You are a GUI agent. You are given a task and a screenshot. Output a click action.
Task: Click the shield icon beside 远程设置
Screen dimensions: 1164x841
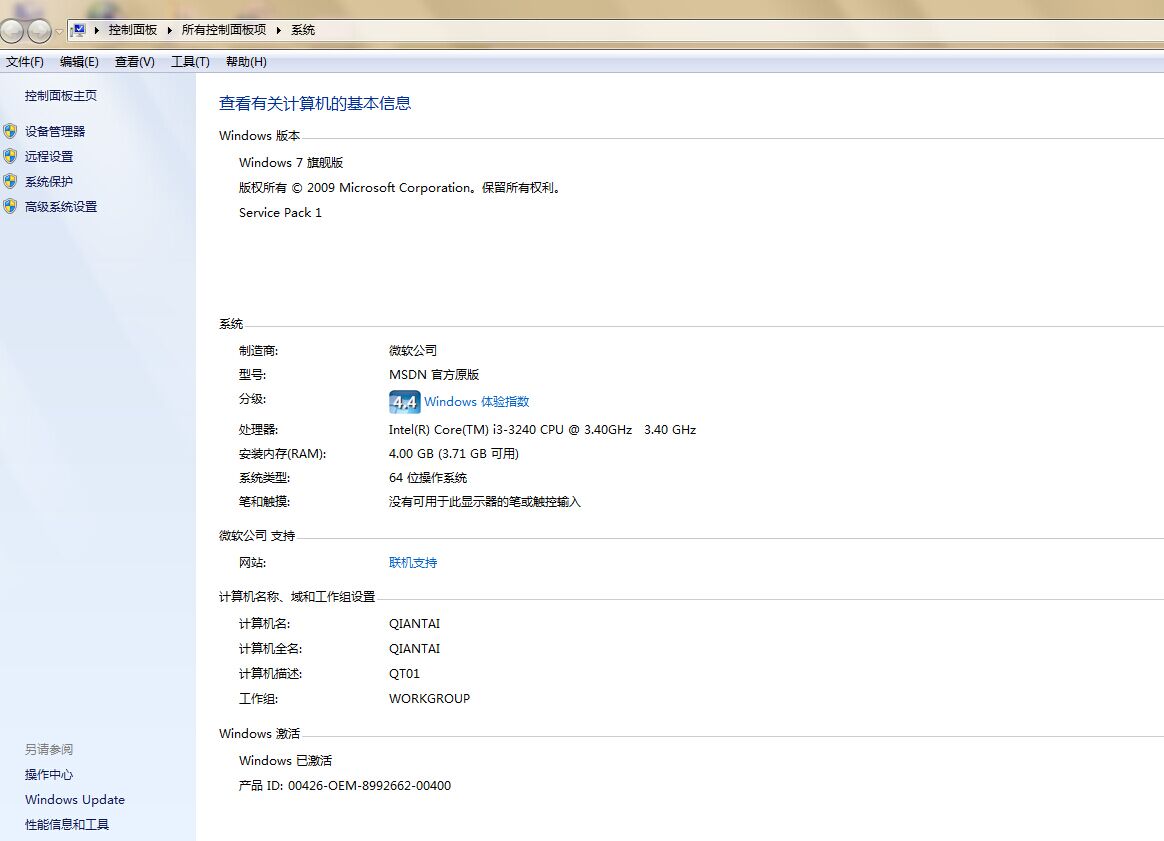coord(10,157)
